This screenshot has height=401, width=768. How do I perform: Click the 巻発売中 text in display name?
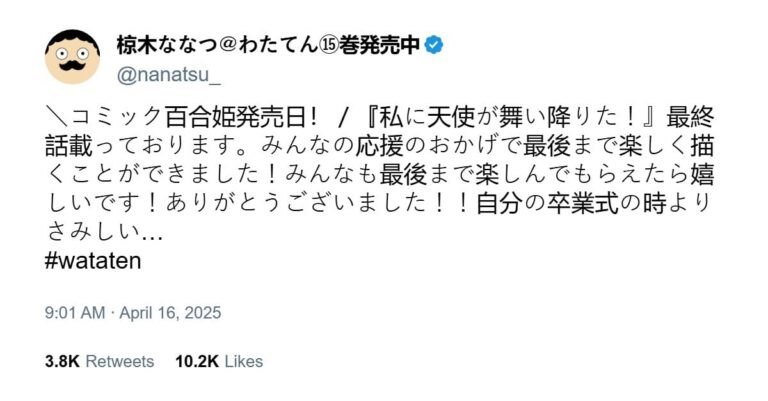[380, 46]
